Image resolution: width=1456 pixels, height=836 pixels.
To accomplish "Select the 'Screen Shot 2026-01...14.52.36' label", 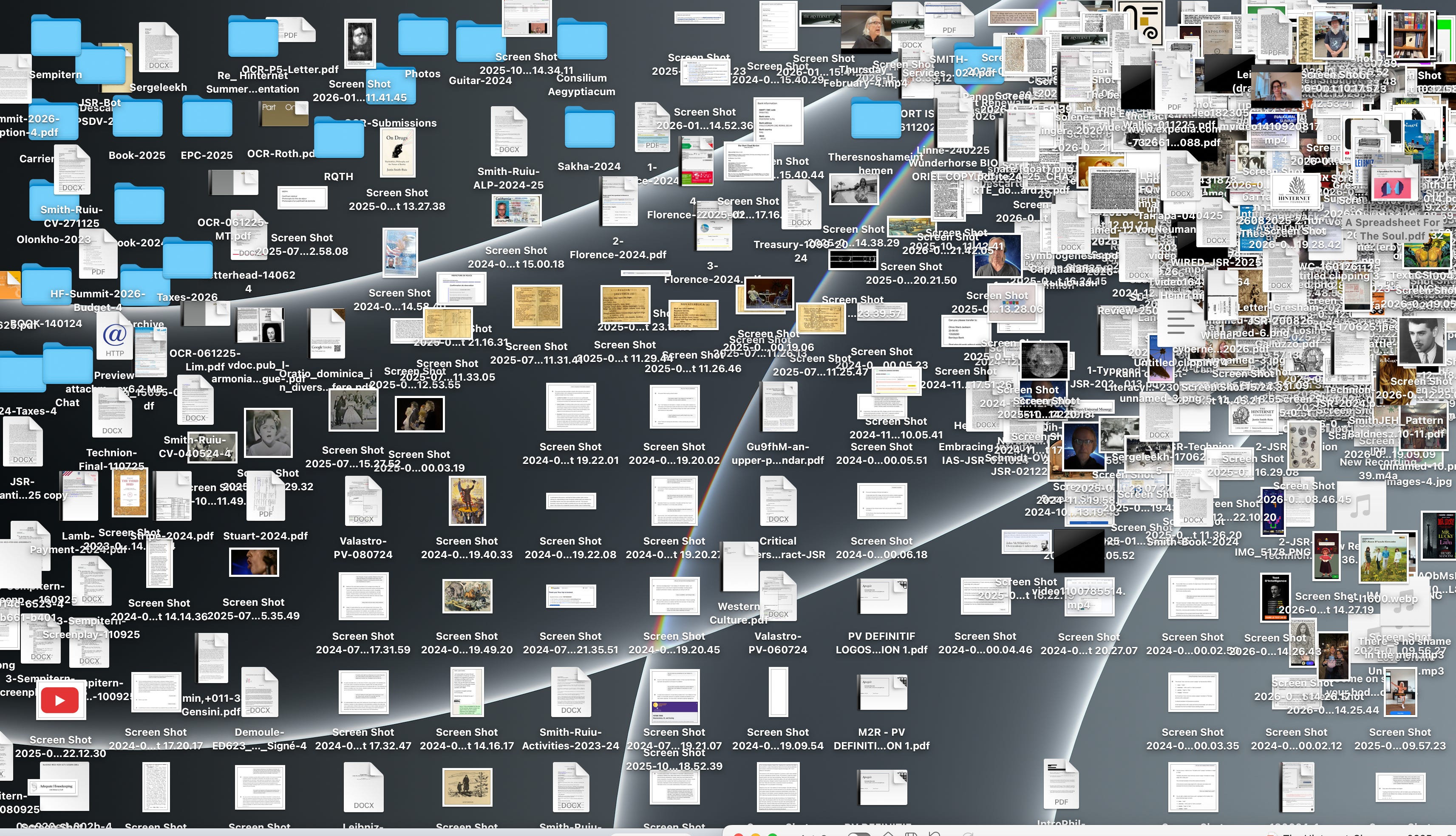I will pos(705,119).
